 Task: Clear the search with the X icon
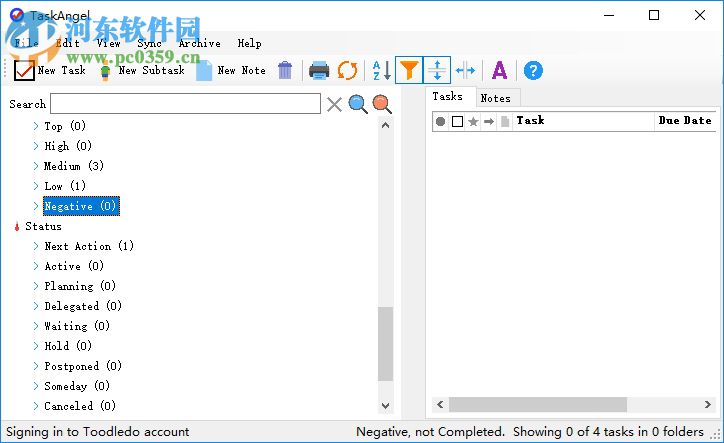coord(334,104)
